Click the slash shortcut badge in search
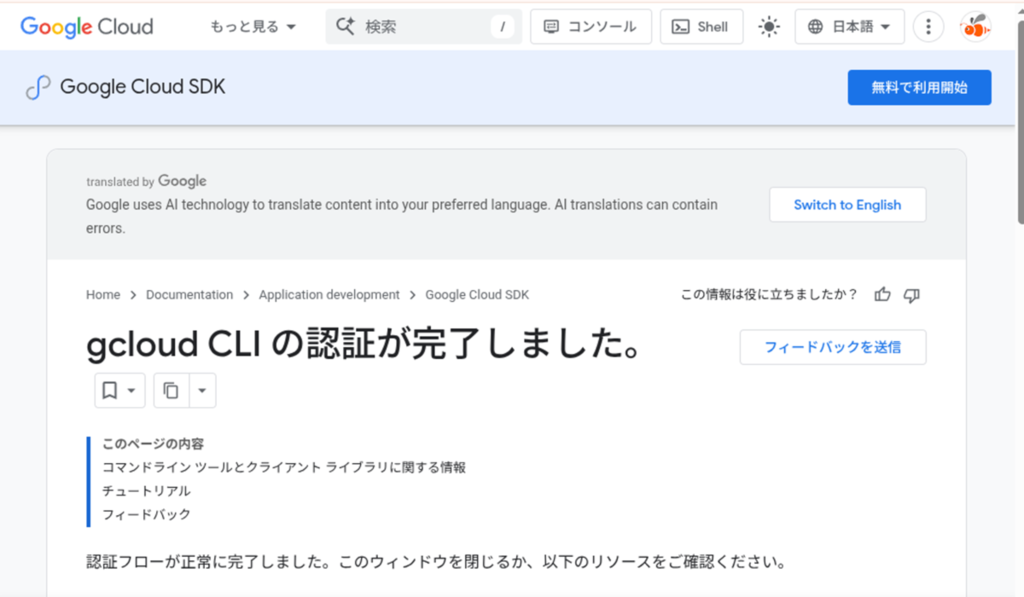 (502, 27)
